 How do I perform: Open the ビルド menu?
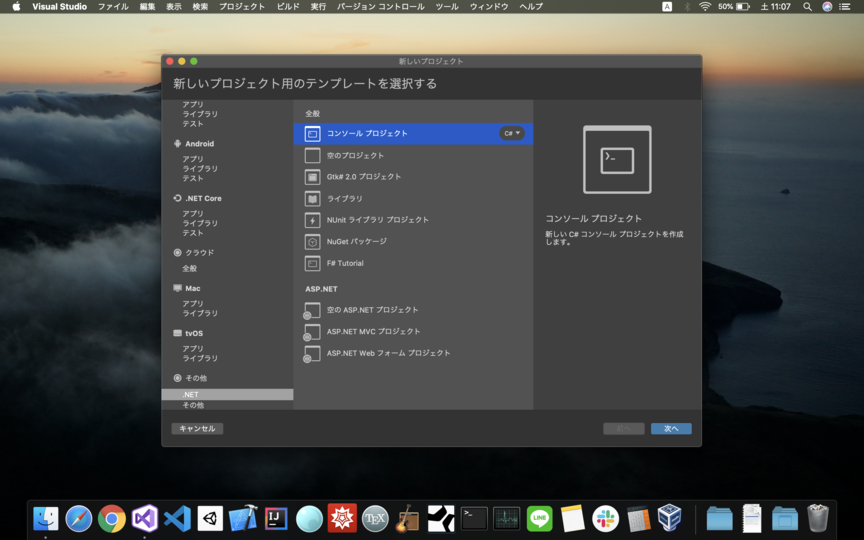288,7
